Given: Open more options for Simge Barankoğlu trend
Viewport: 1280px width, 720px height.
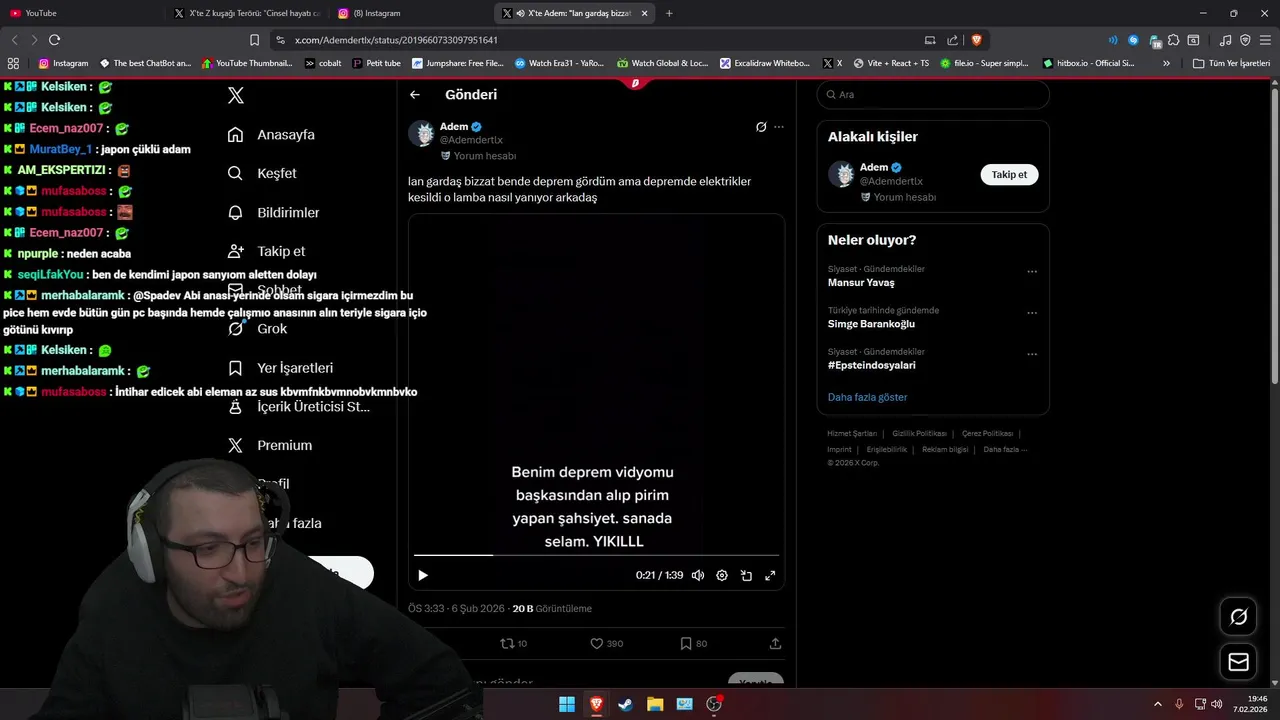Looking at the screenshot, I should 1032,312.
